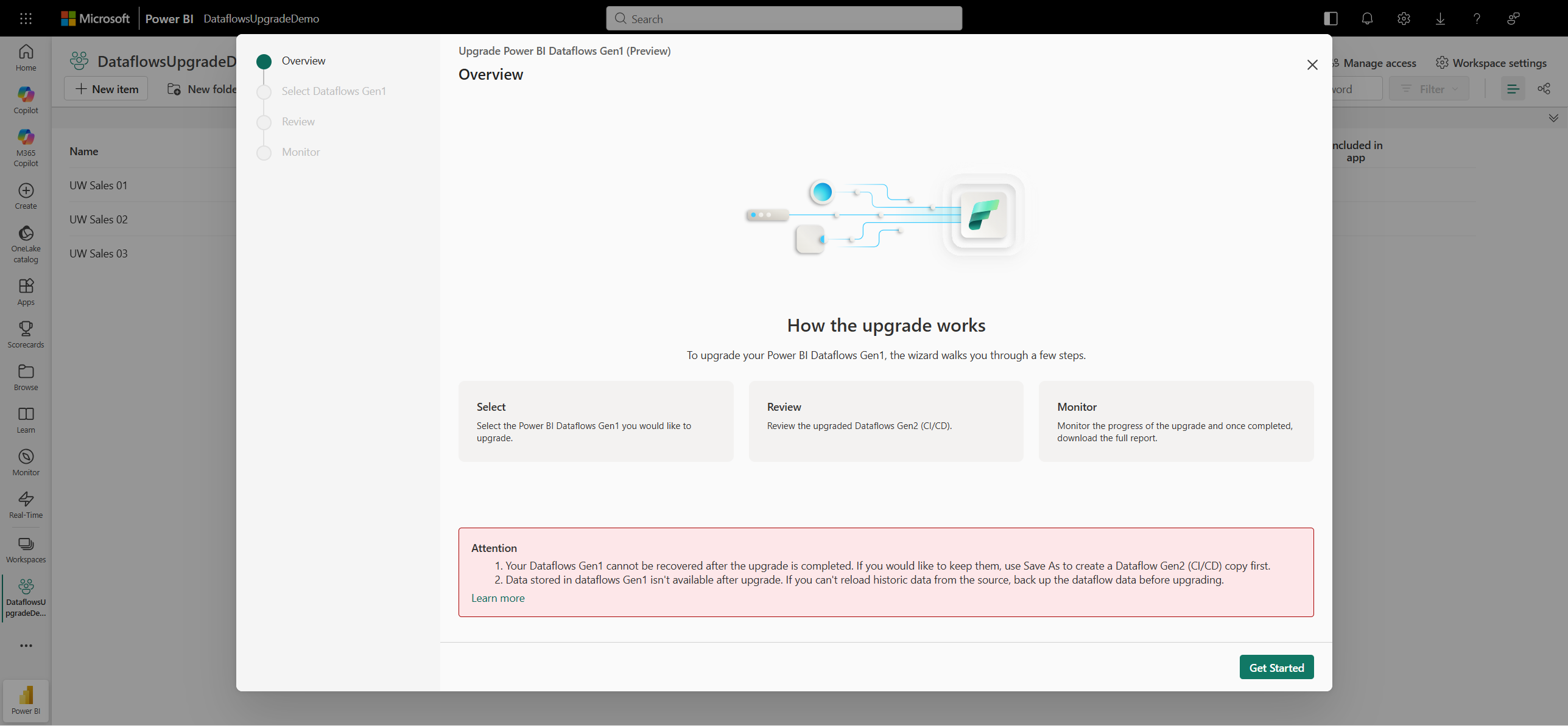Open the downloads menu in header
The height and width of the screenshot is (726, 1568).
[x=1440, y=18]
